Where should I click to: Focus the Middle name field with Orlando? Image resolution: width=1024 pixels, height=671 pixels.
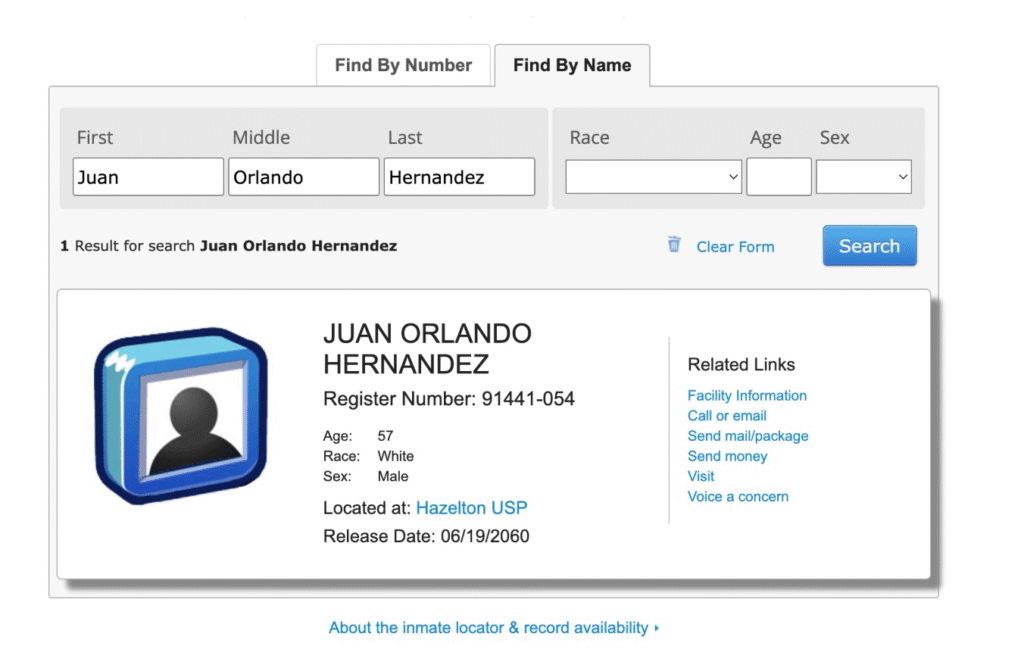pos(304,177)
